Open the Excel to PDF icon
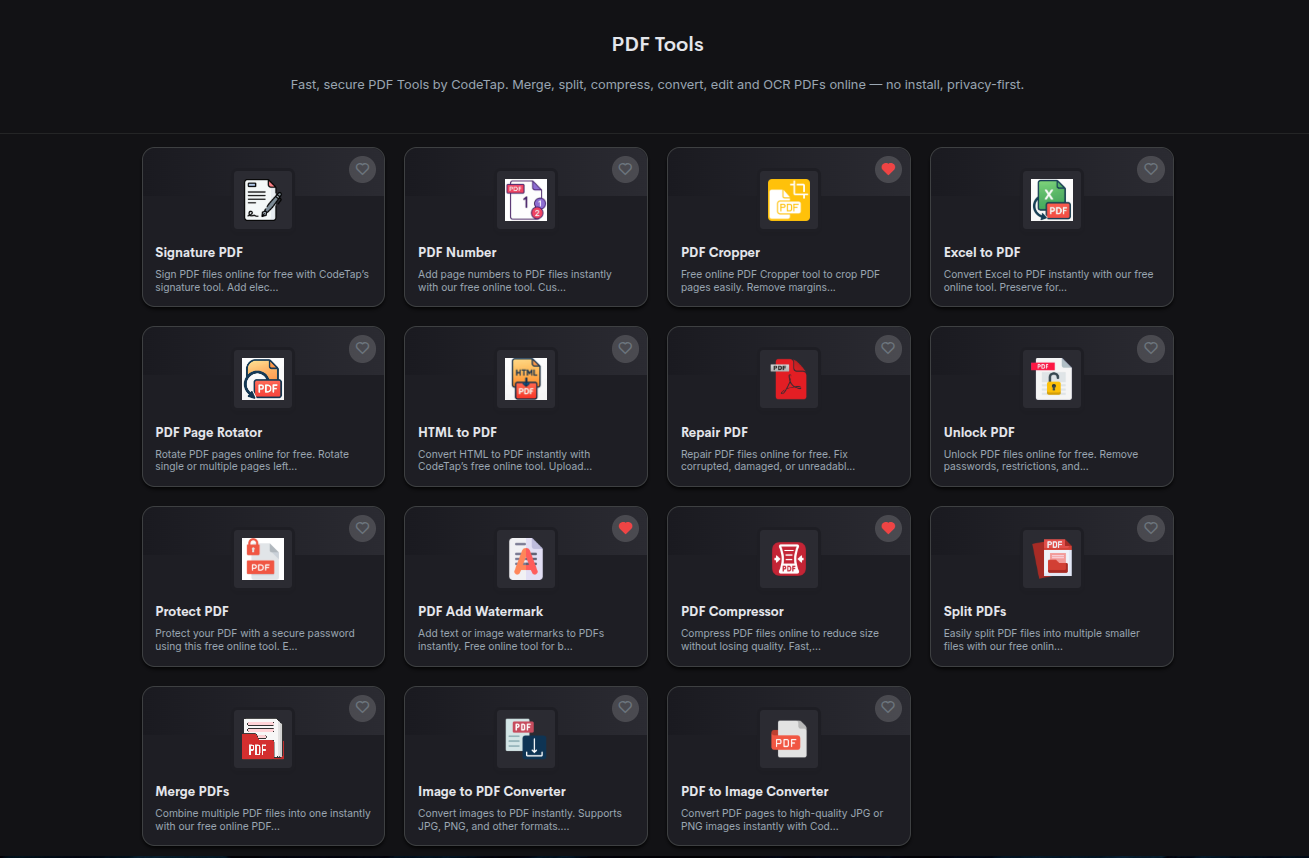The image size is (1309, 858). [x=1052, y=200]
